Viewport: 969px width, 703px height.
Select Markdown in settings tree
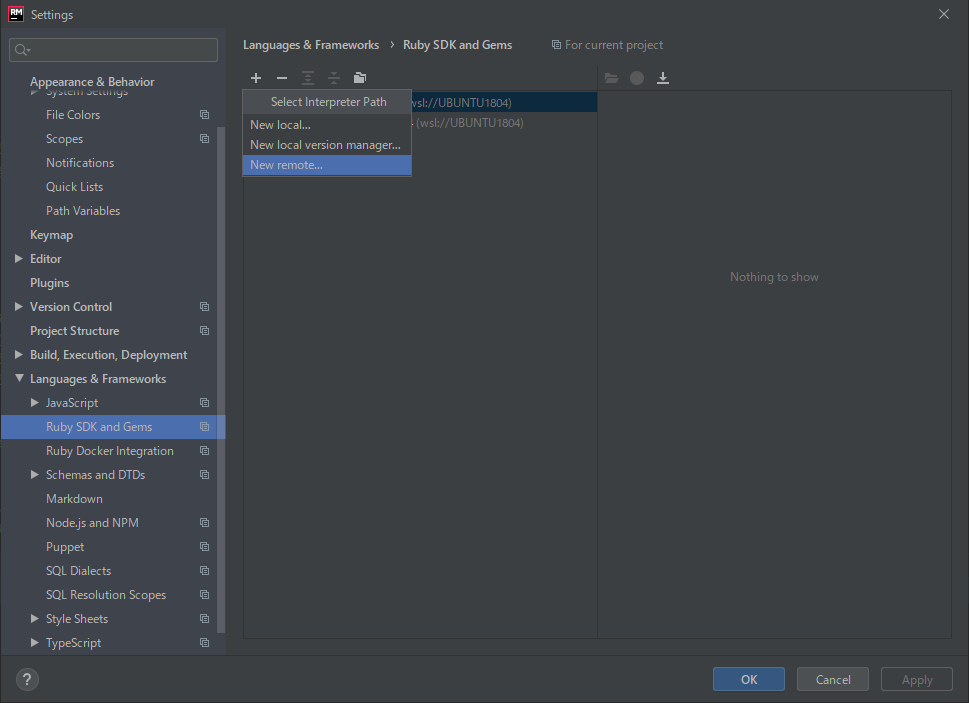pyautogui.click(x=74, y=499)
